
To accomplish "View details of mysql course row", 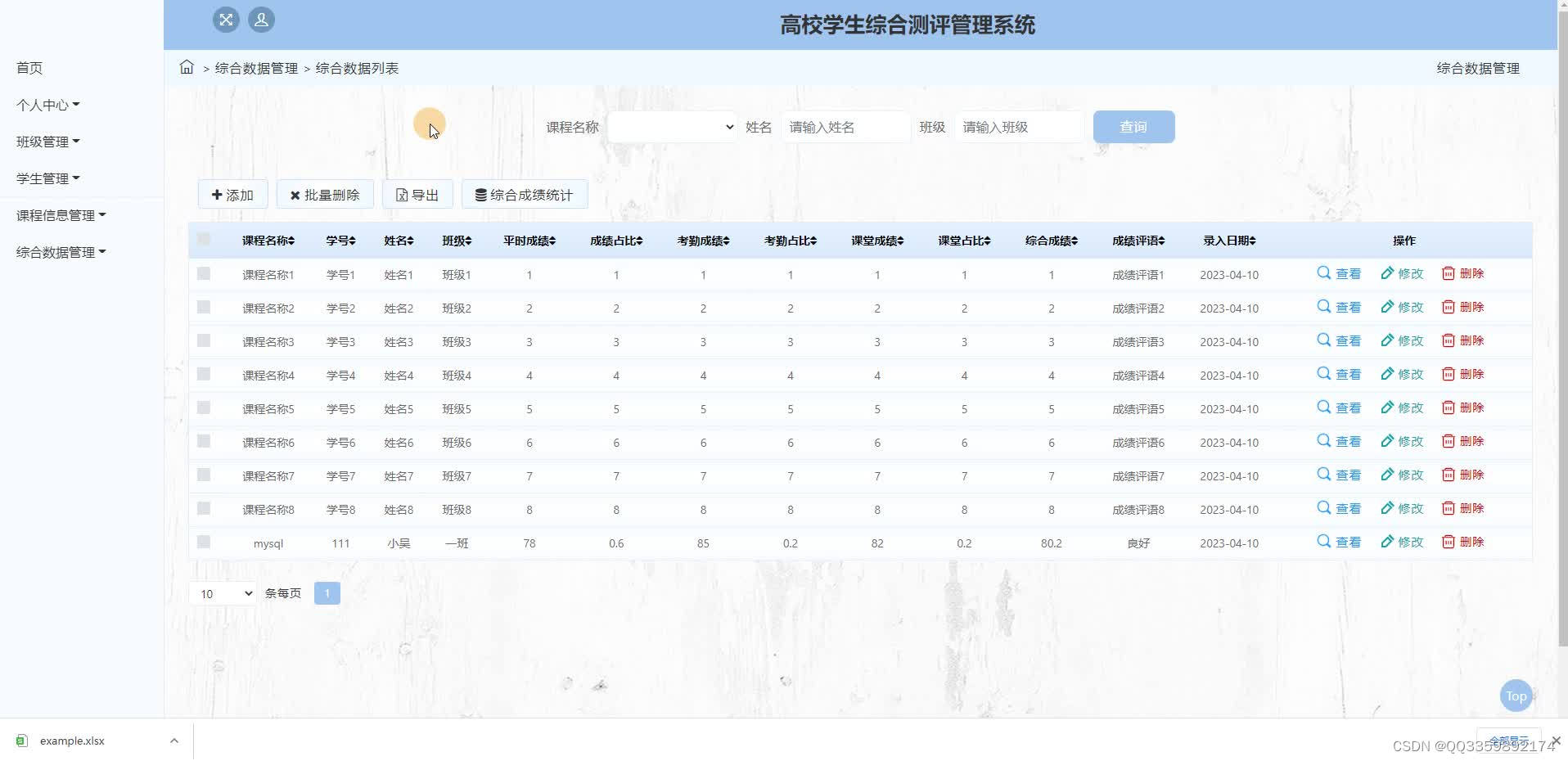I will [1339, 542].
